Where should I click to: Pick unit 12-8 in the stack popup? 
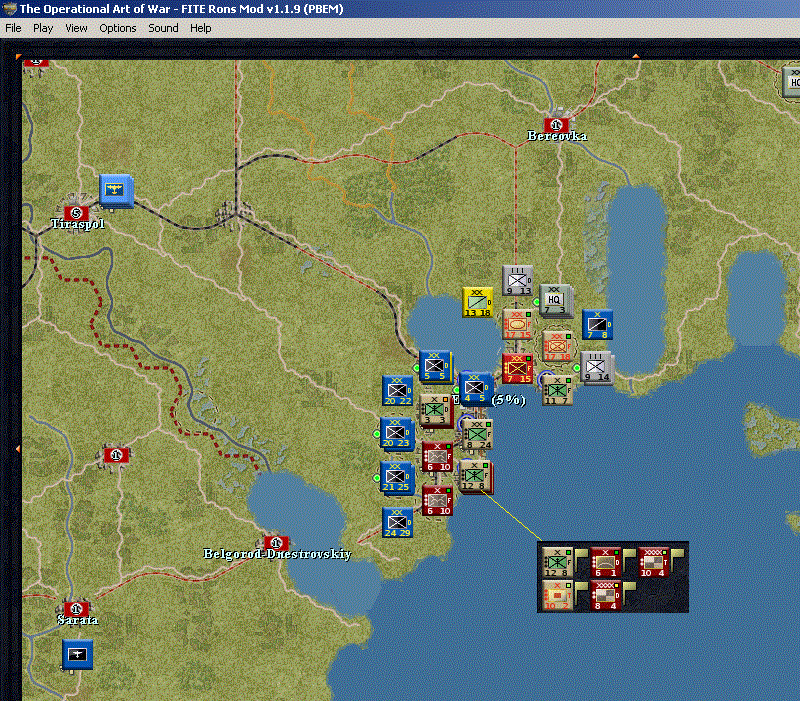pos(557,563)
